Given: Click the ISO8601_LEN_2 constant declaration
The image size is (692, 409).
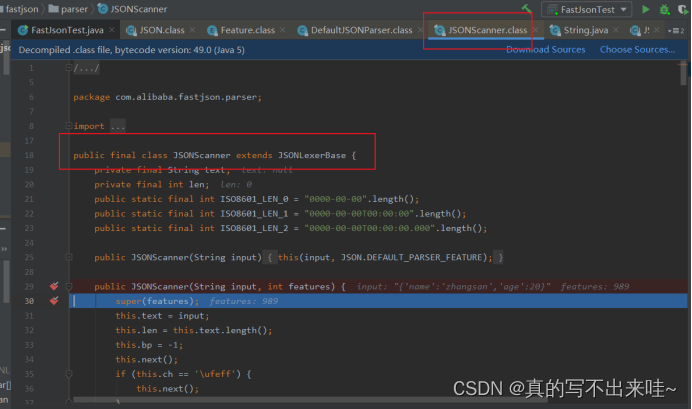Looking at the screenshot, I should pyautogui.click(x=290, y=228).
